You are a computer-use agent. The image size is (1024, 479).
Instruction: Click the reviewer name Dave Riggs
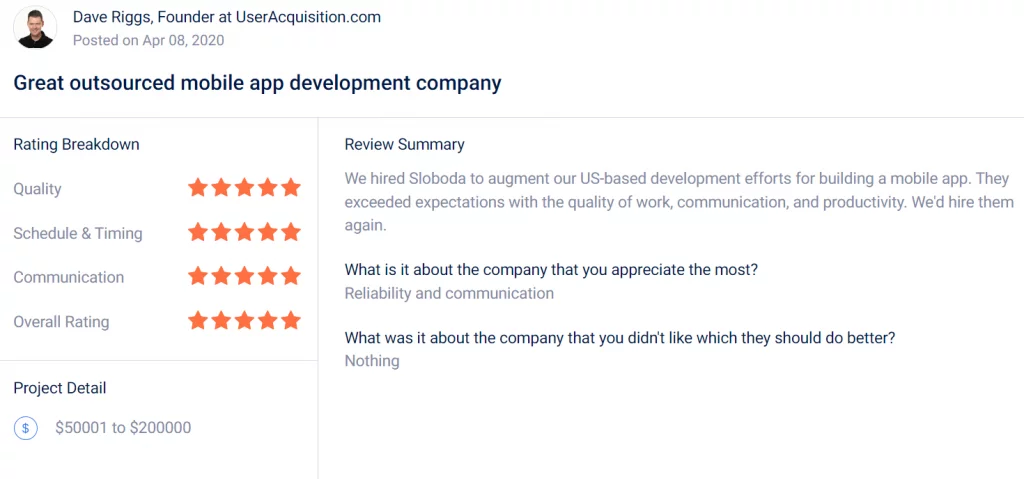[x=110, y=18]
